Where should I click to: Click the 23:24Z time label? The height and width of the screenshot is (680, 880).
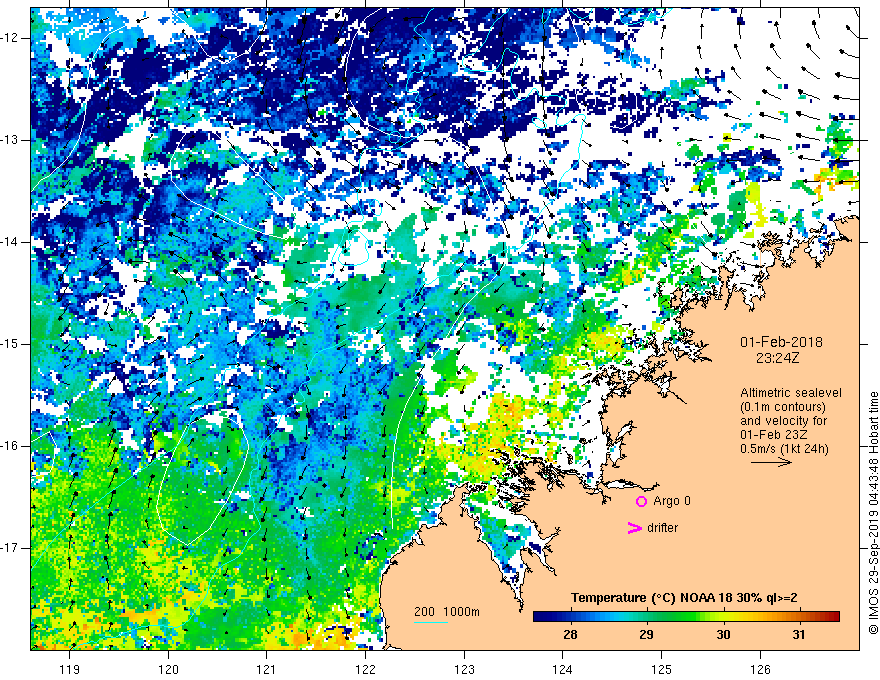click(x=777, y=358)
